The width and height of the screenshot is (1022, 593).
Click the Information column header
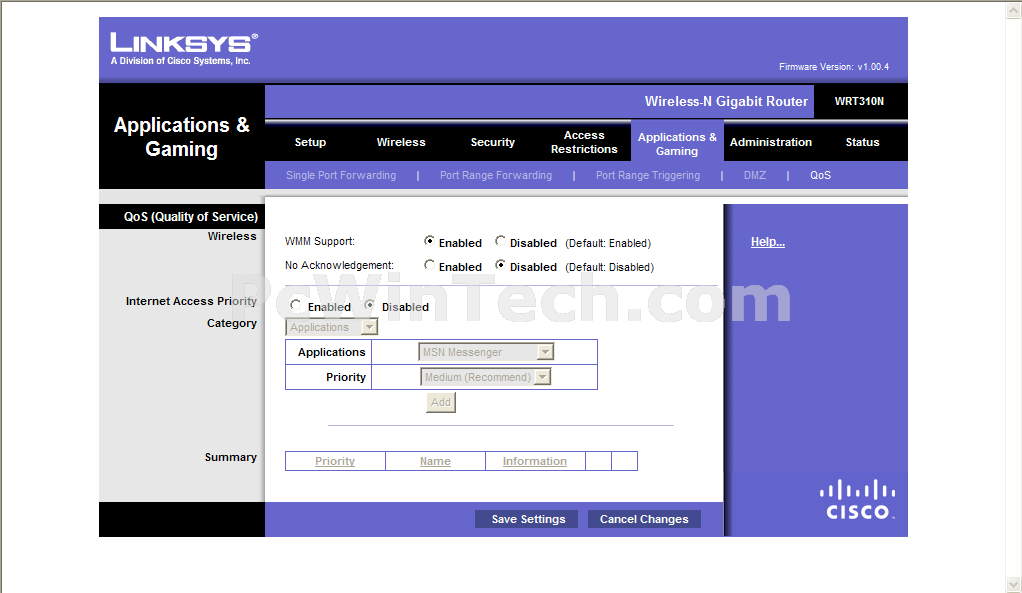(x=534, y=461)
